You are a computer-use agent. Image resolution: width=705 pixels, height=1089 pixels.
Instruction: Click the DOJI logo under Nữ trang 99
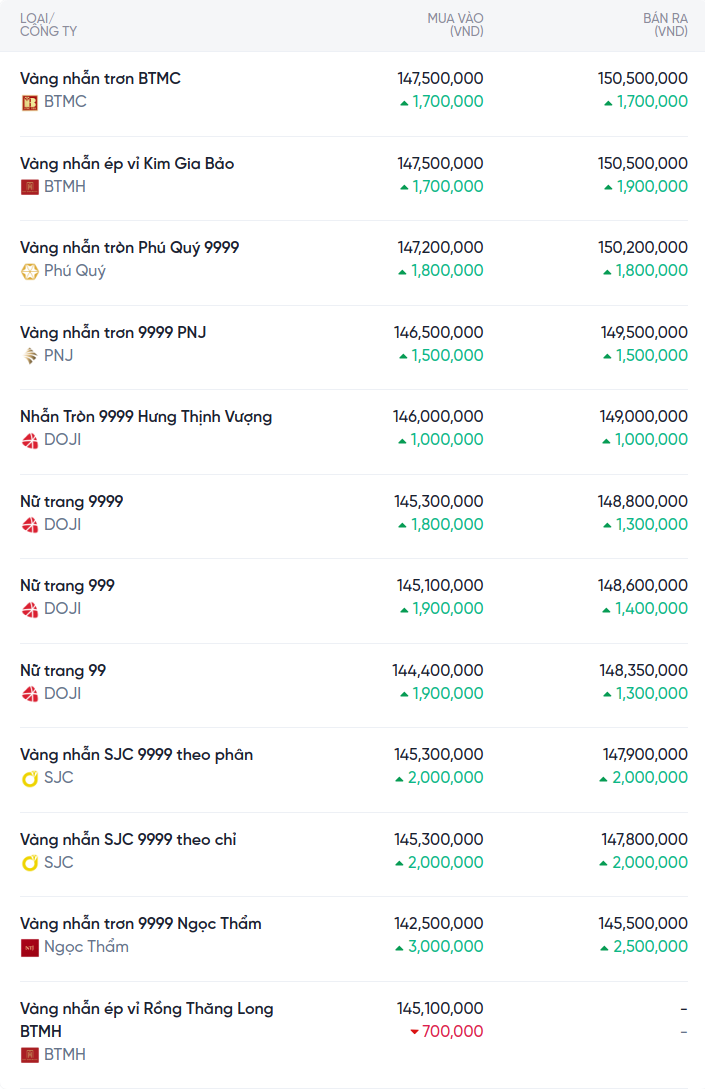[x=30, y=694]
